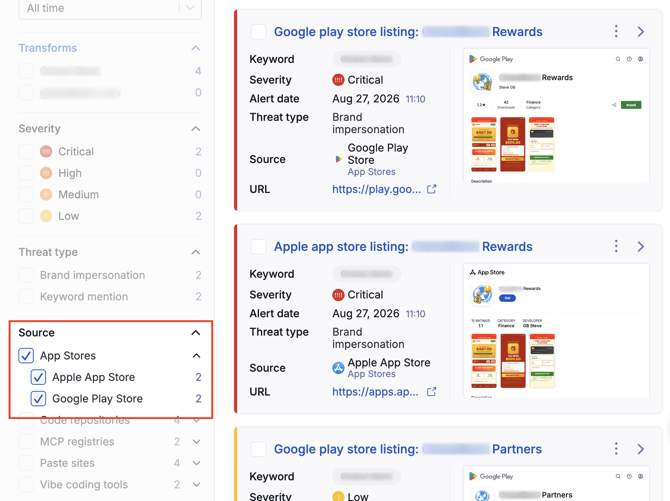
Task: Open kebab menu for Google play Partners alert
Action: 616,448
